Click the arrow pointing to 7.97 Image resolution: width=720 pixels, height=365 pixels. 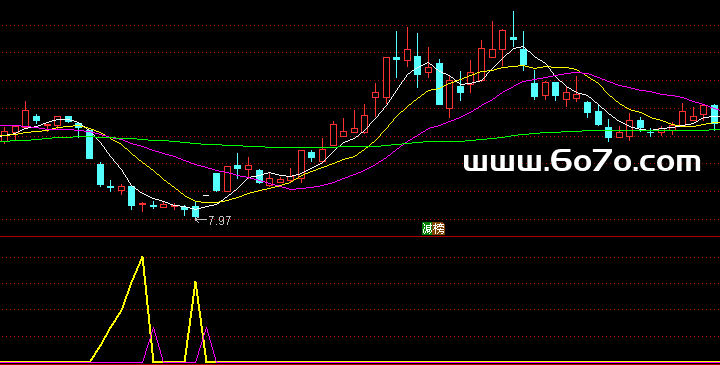click(201, 220)
